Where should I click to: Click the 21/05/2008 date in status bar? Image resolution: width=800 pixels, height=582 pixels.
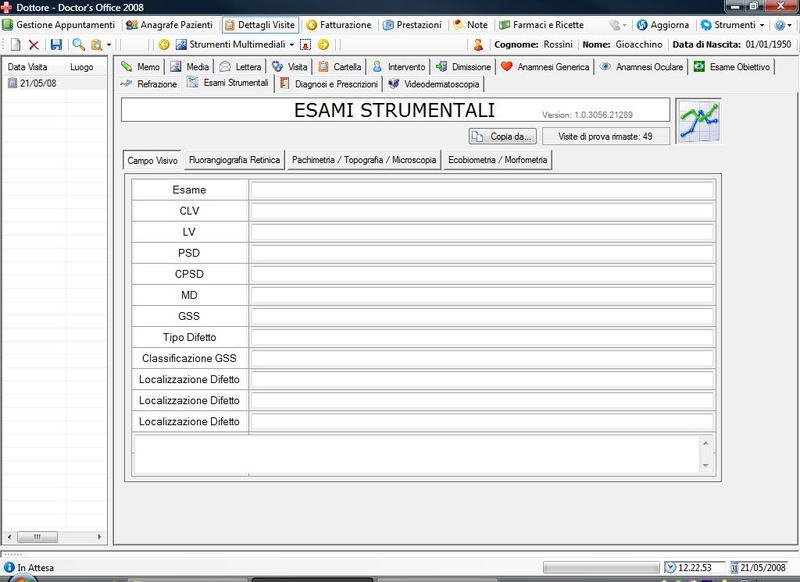tap(763, 568)
